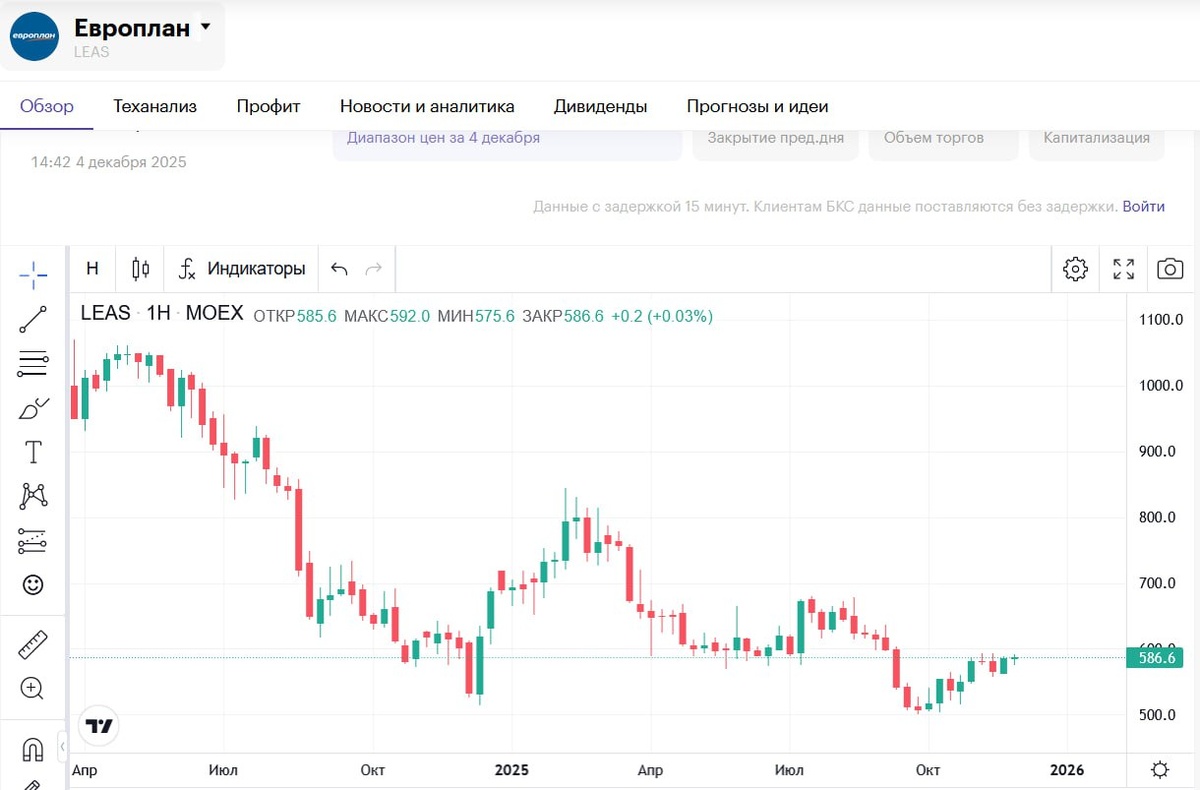Click the 2026 label on time axis
This screenshot has width=1200, height=790.
(x=1067, y=770)
